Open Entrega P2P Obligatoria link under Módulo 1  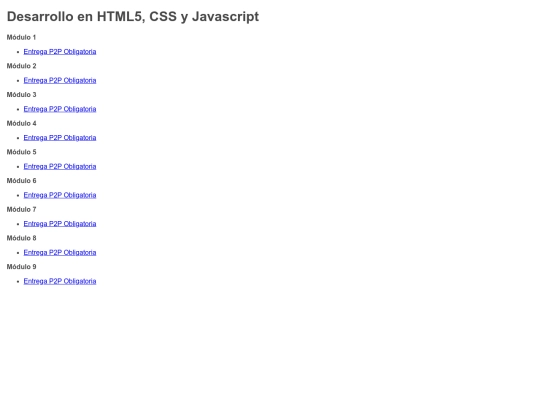60,52
